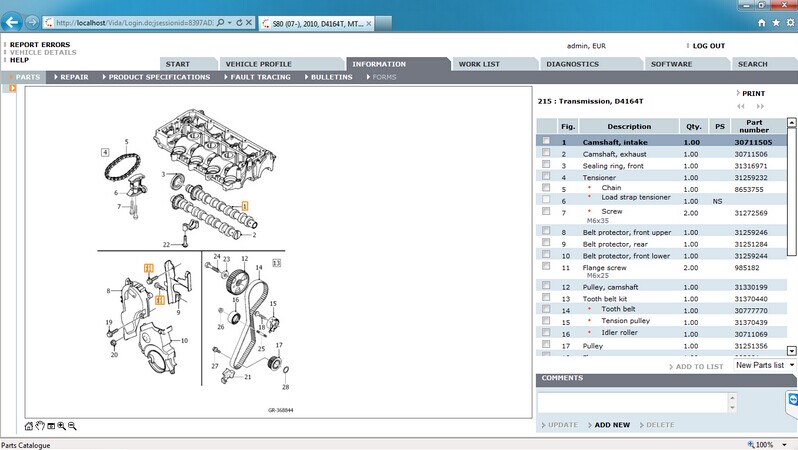
Task: Stop loading via address bar X
Action: click(249, 22)
